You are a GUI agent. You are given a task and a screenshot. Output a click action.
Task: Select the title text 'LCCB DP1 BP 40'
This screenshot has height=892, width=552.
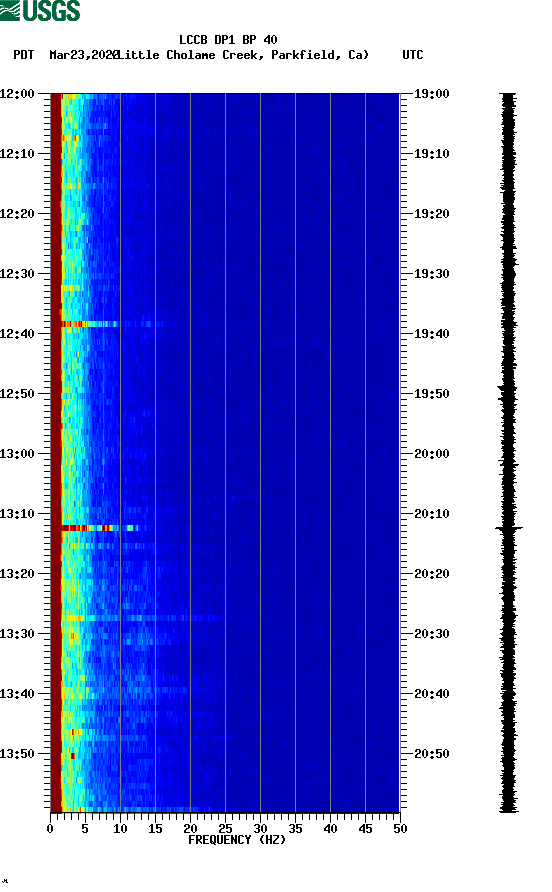pyautogui.click(x=228, y=40)
